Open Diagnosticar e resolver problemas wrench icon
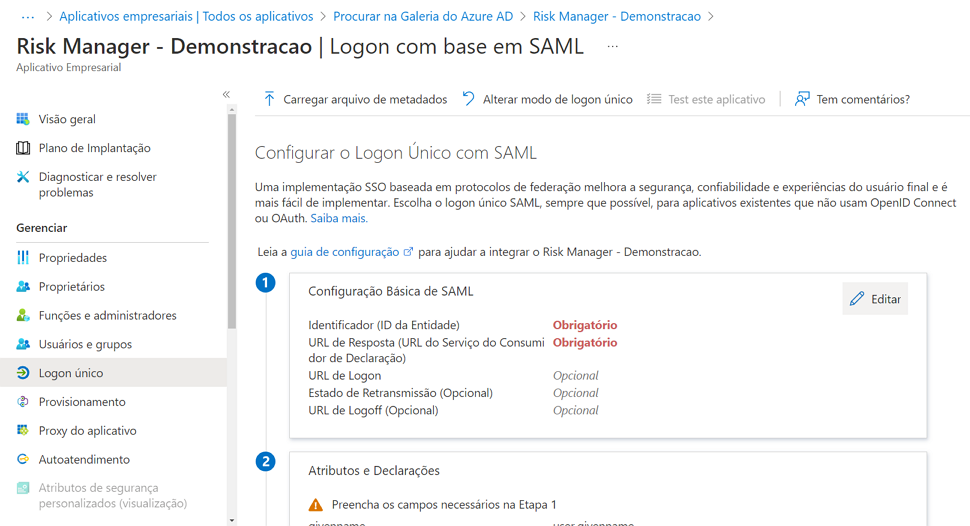Viewport: 970px width, 526px height. point(23,177)
